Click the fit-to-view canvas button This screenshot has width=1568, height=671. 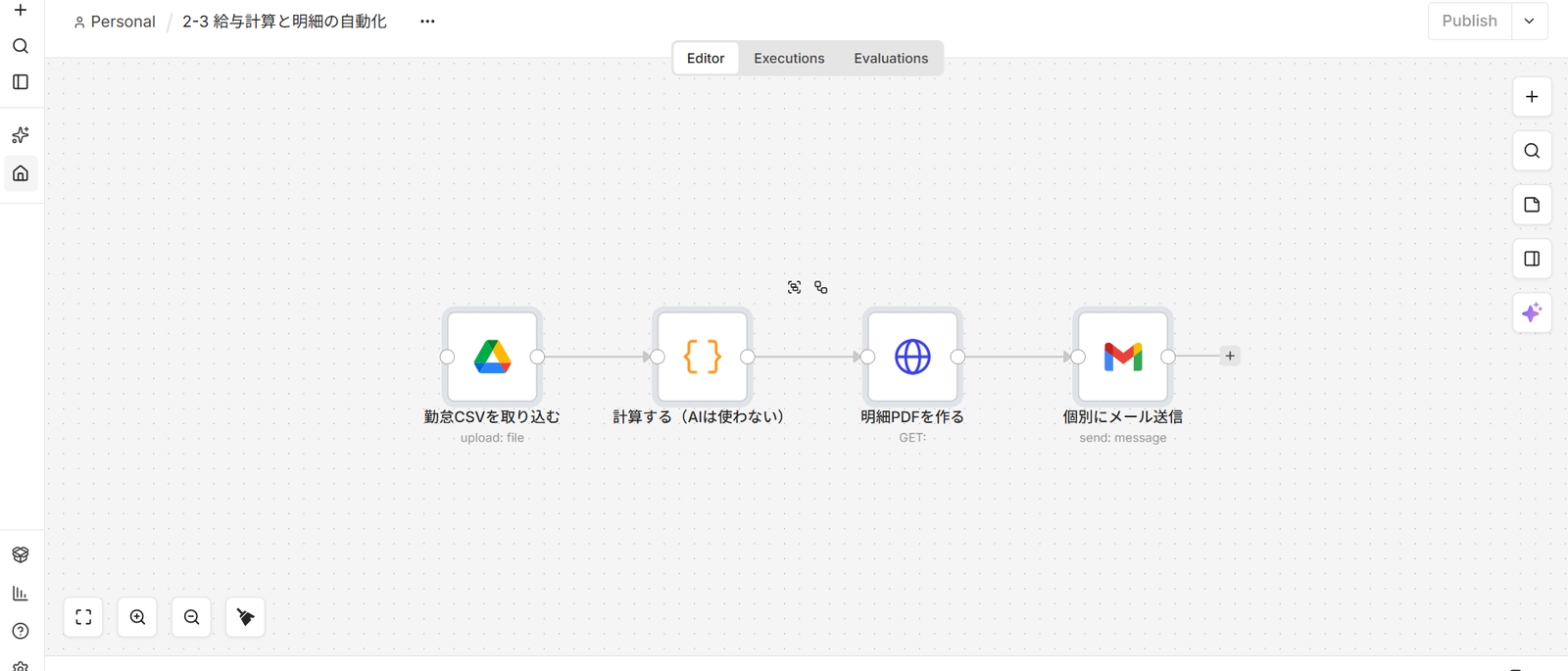(83, 617)
